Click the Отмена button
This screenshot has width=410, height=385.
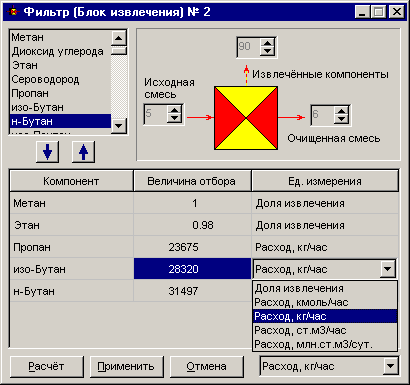(207, 366)
